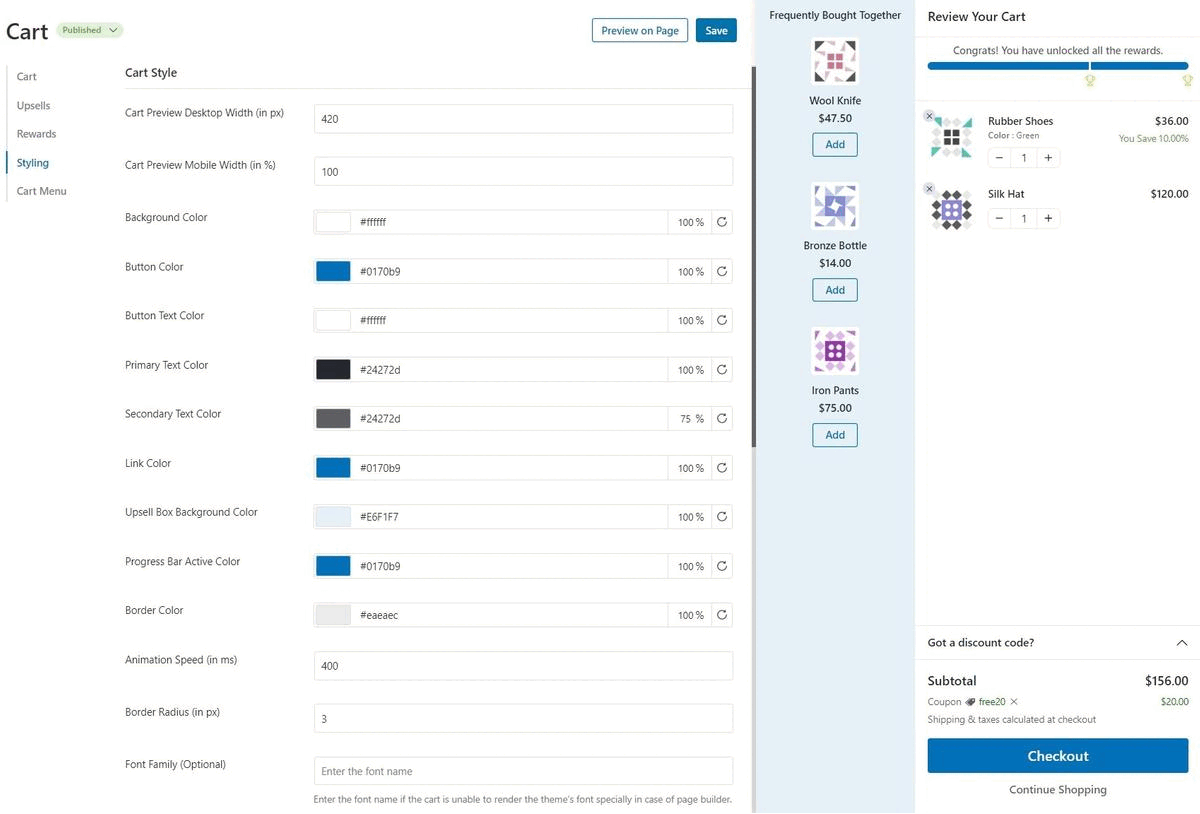Screen dimensions: 1200x814
Task: Decrease Silk Hat quantity
Action: coord(999,218)
